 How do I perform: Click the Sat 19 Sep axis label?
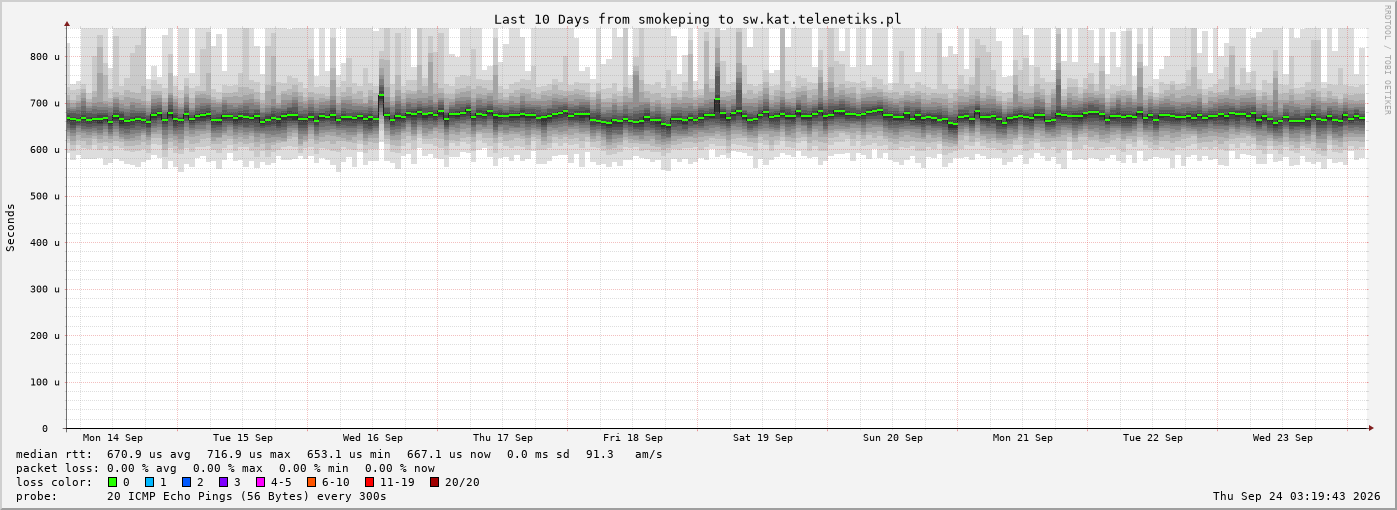(763, 438)
